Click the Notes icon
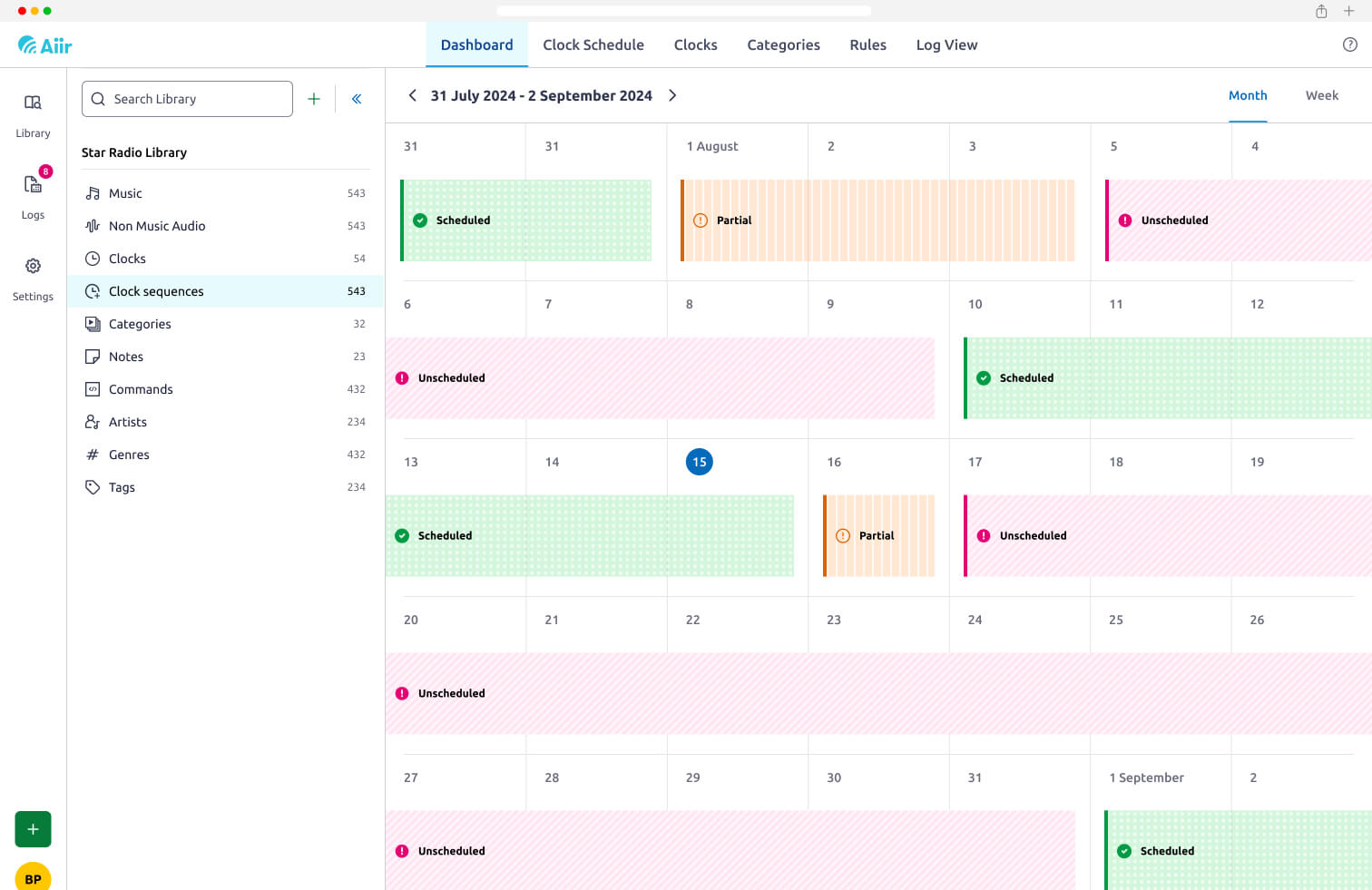 pyautogui.click(x=93, y=357)
